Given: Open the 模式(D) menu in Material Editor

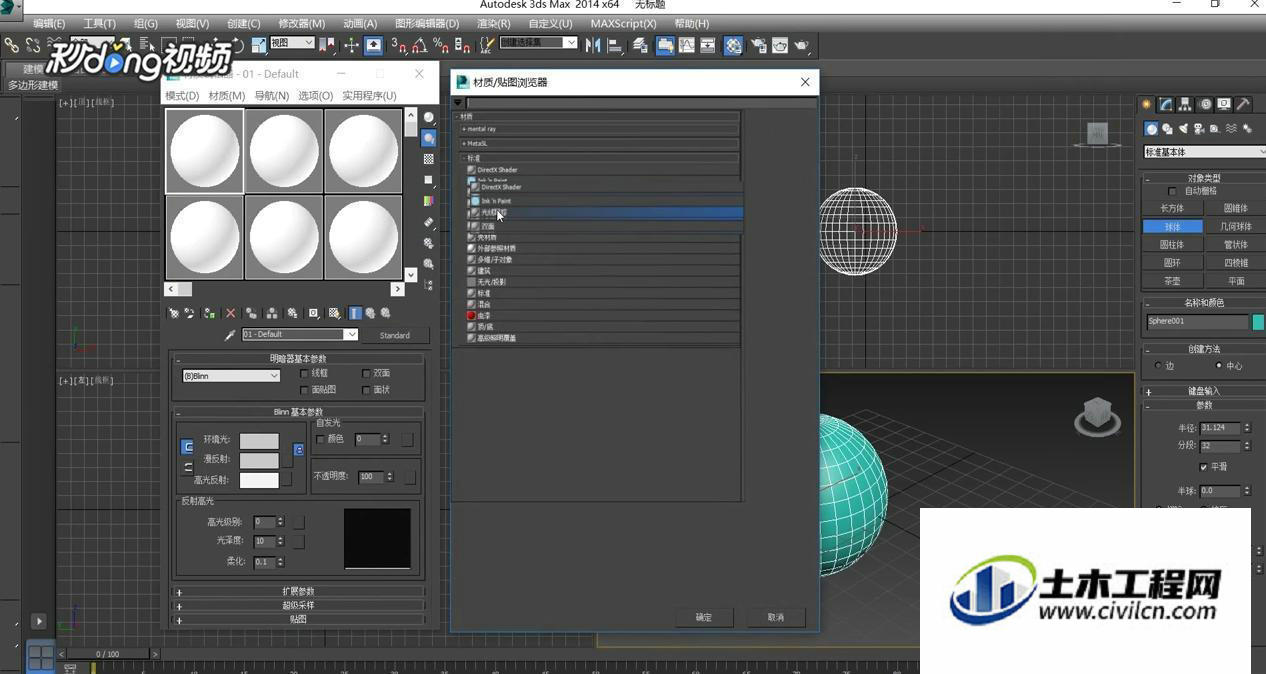Looking at the screenshot, I should [x=182, y=96].
